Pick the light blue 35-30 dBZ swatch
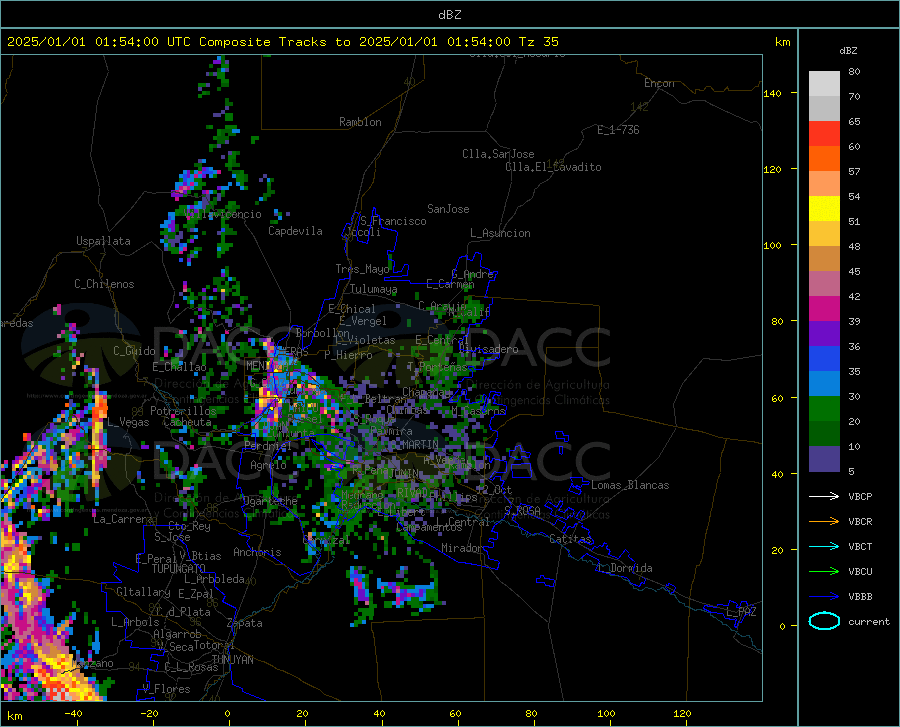 click(824, 384)
